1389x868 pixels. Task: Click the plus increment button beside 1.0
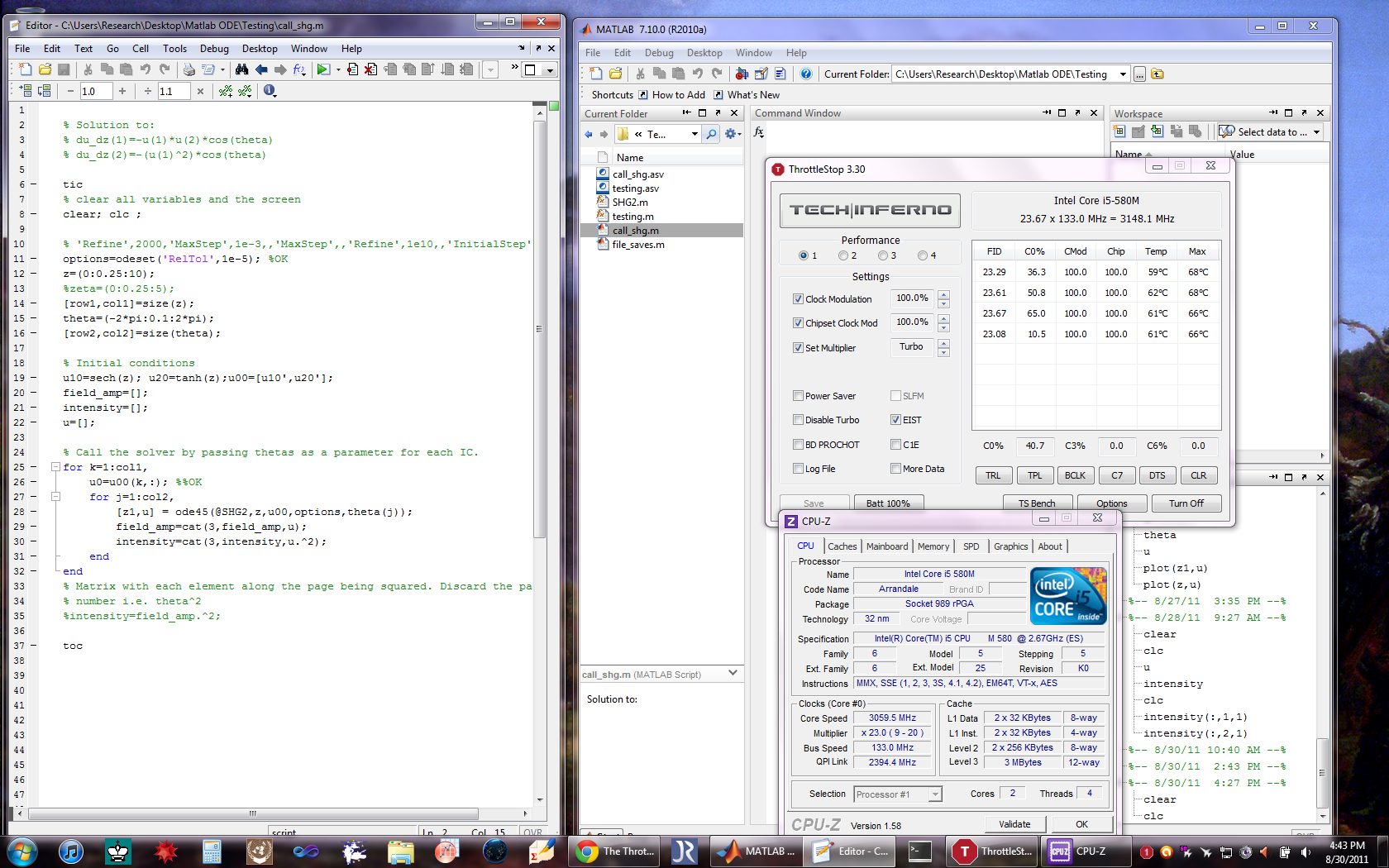tap(122, 91)
